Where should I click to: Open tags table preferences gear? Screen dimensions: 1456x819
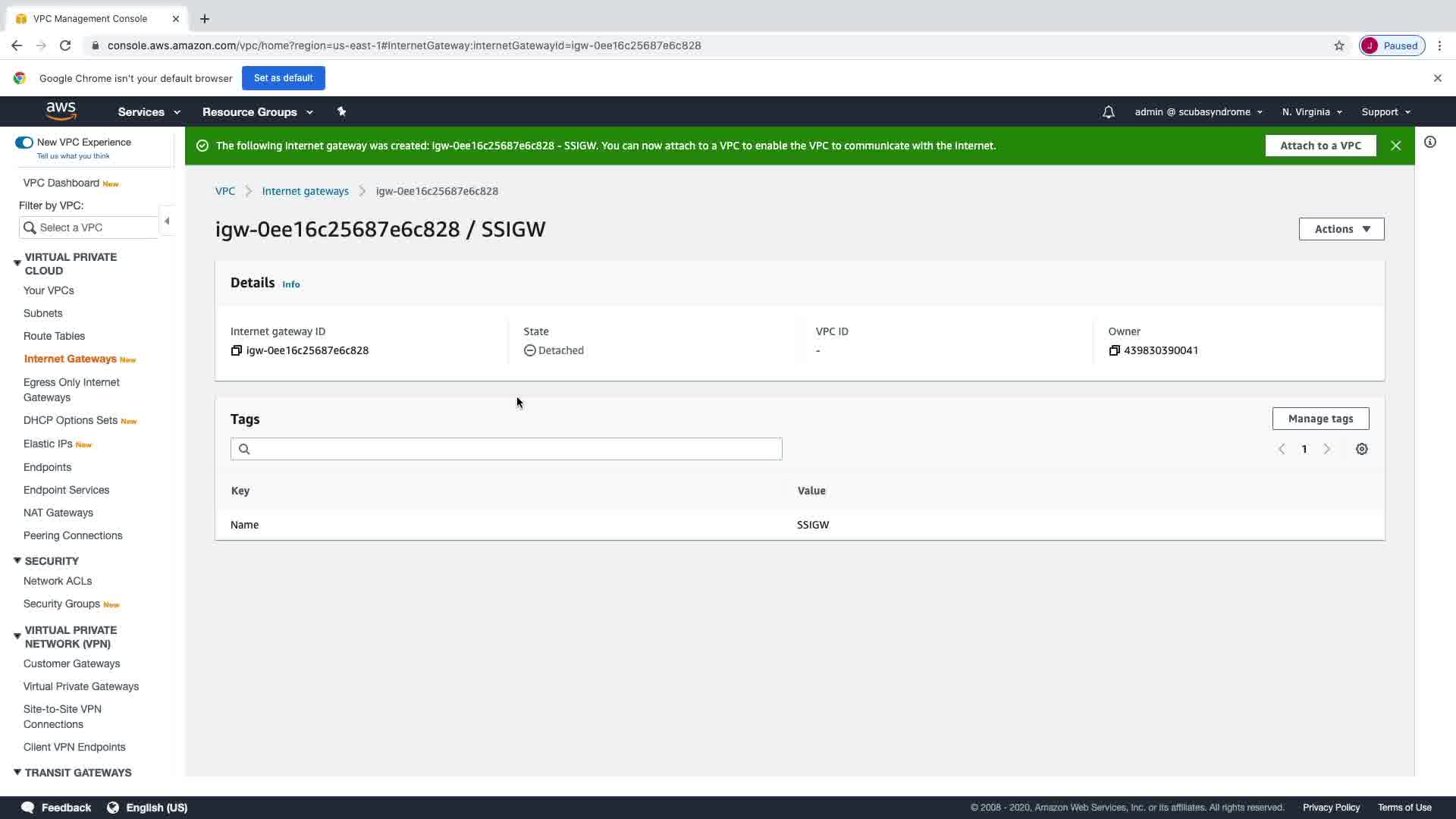(1361, 449)
